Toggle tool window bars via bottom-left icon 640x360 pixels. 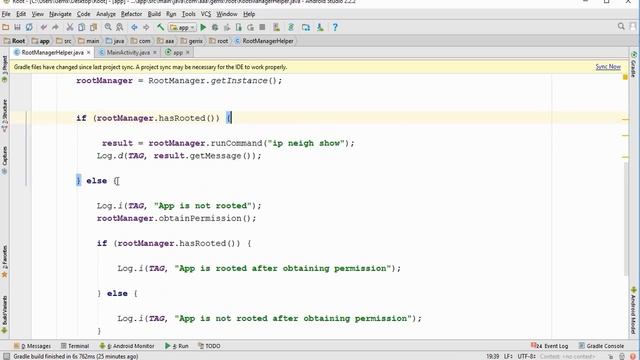[6, 357]
